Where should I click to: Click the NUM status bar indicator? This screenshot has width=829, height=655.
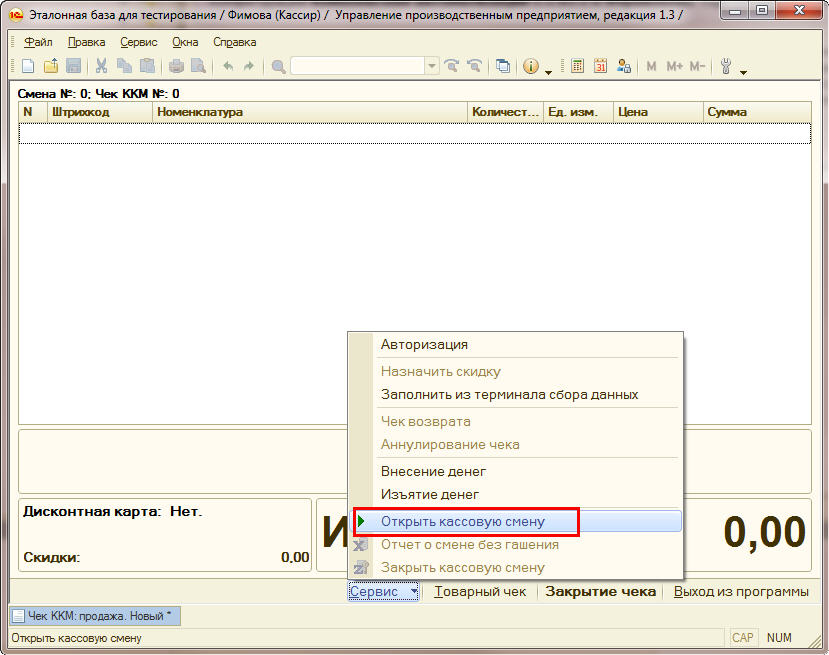coord(779,638)
